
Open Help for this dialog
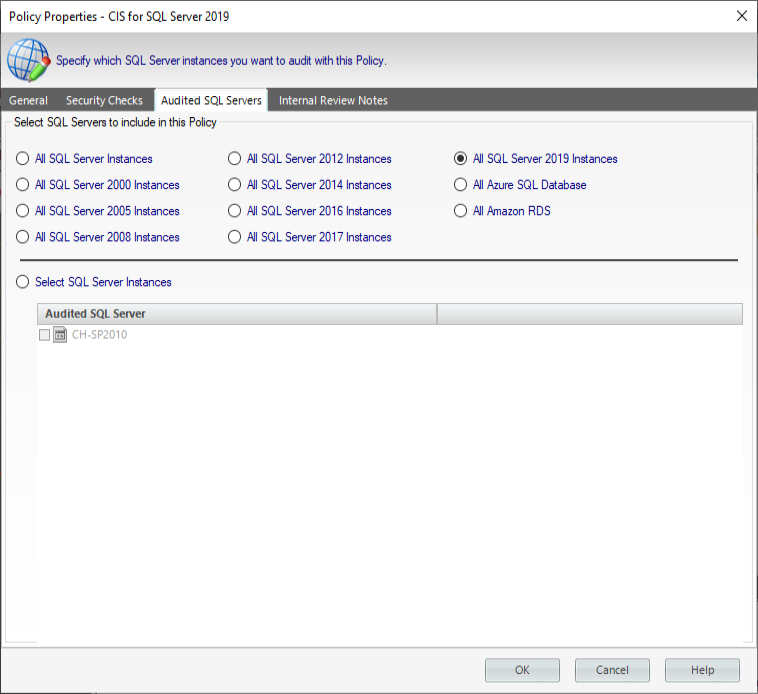point(702,670)
